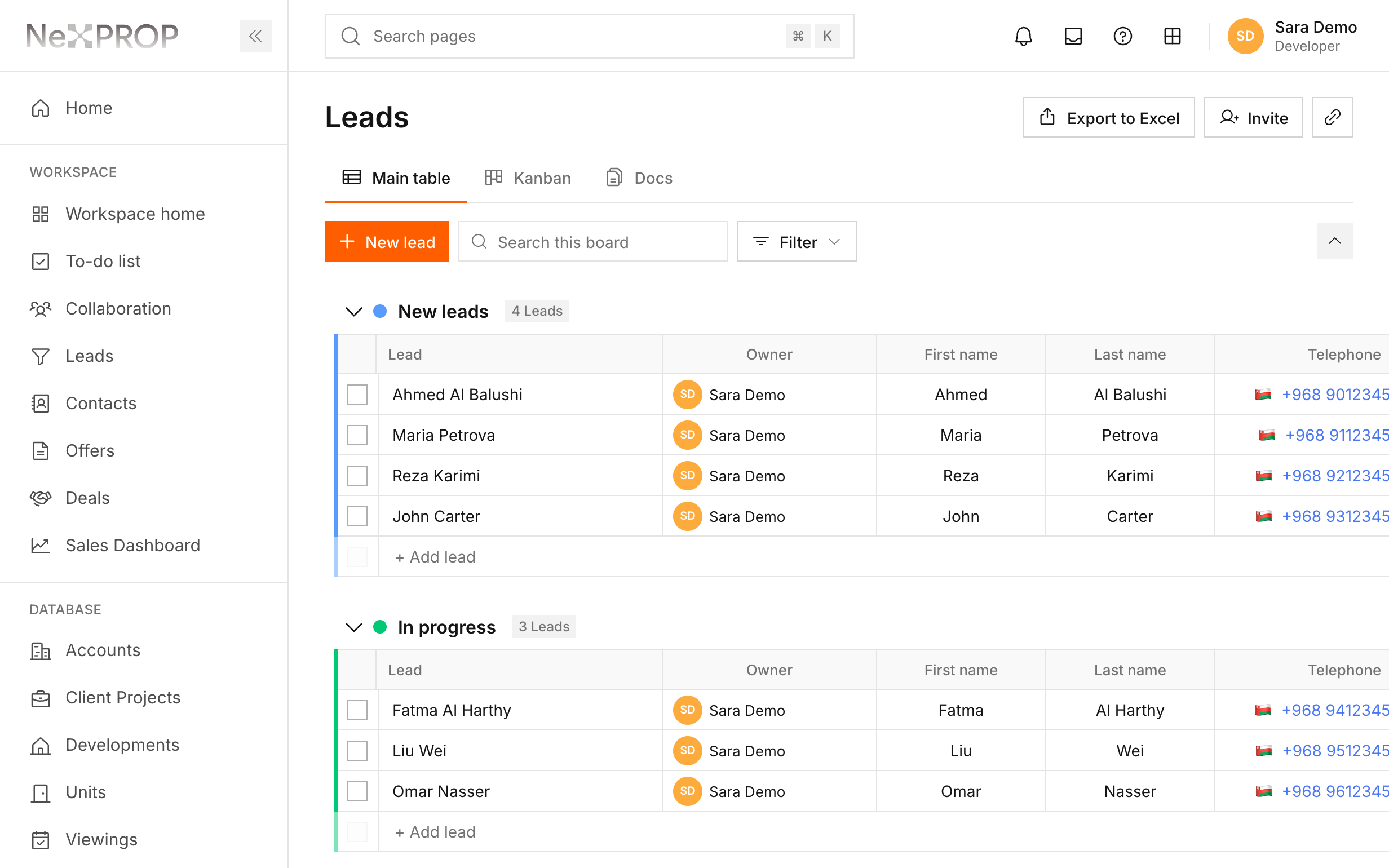This screenshot has width=1389, height=868.
Task: Click the SD user avatar in header
Action: [1245, 36]
